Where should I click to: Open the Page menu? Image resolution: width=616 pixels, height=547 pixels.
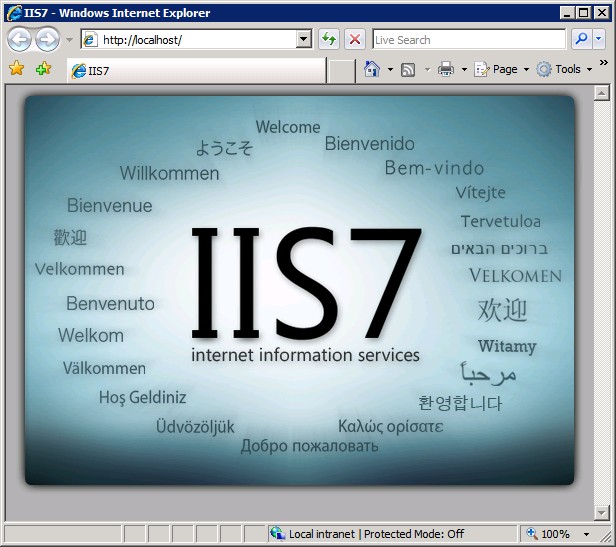[501, 70]
